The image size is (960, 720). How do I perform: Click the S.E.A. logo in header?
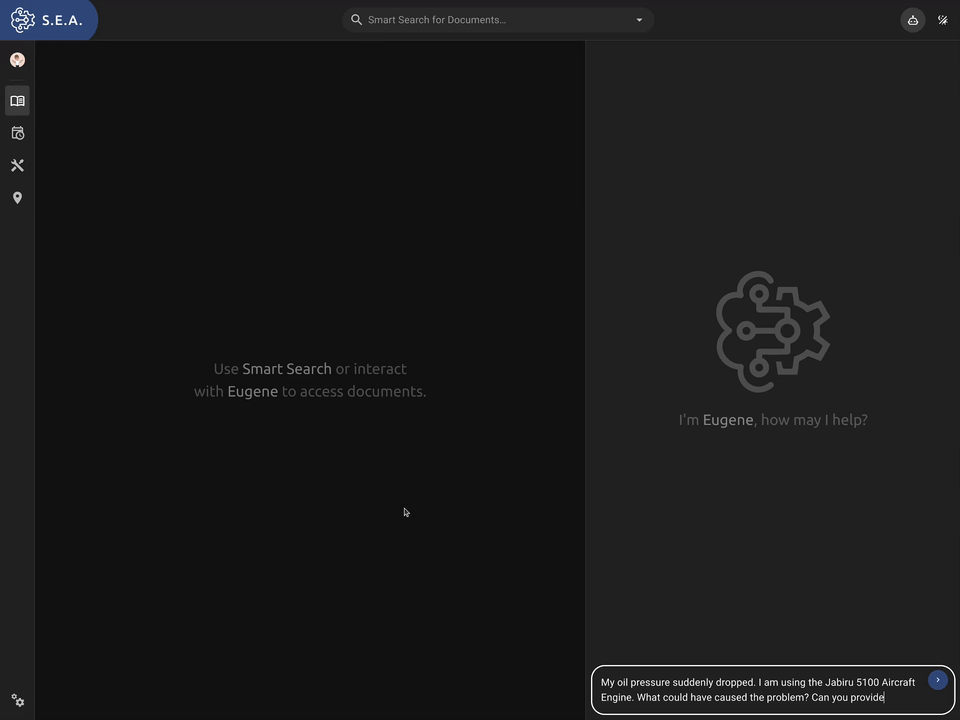(x=23, y=20)
